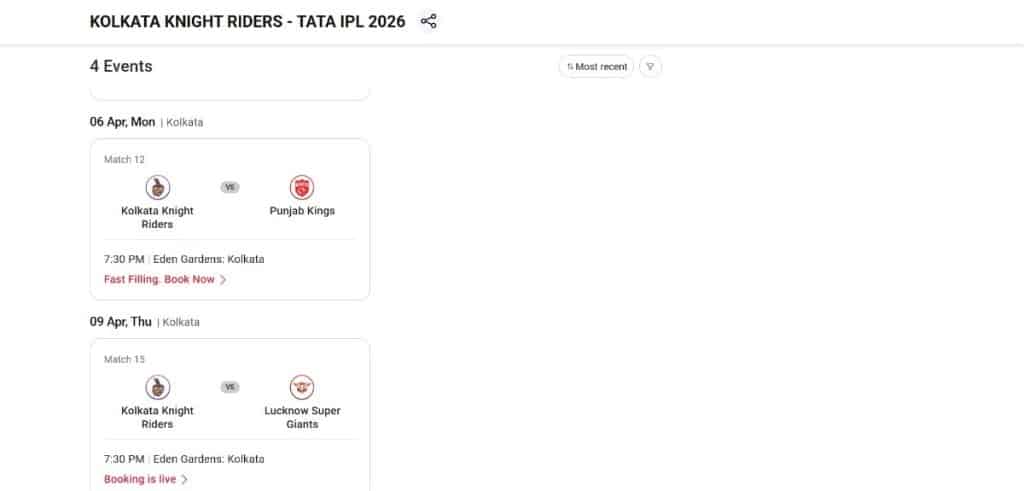Click the VS badge in Match 12
This screenshot has width=1024, height=491.
click(x=230, y=187)
